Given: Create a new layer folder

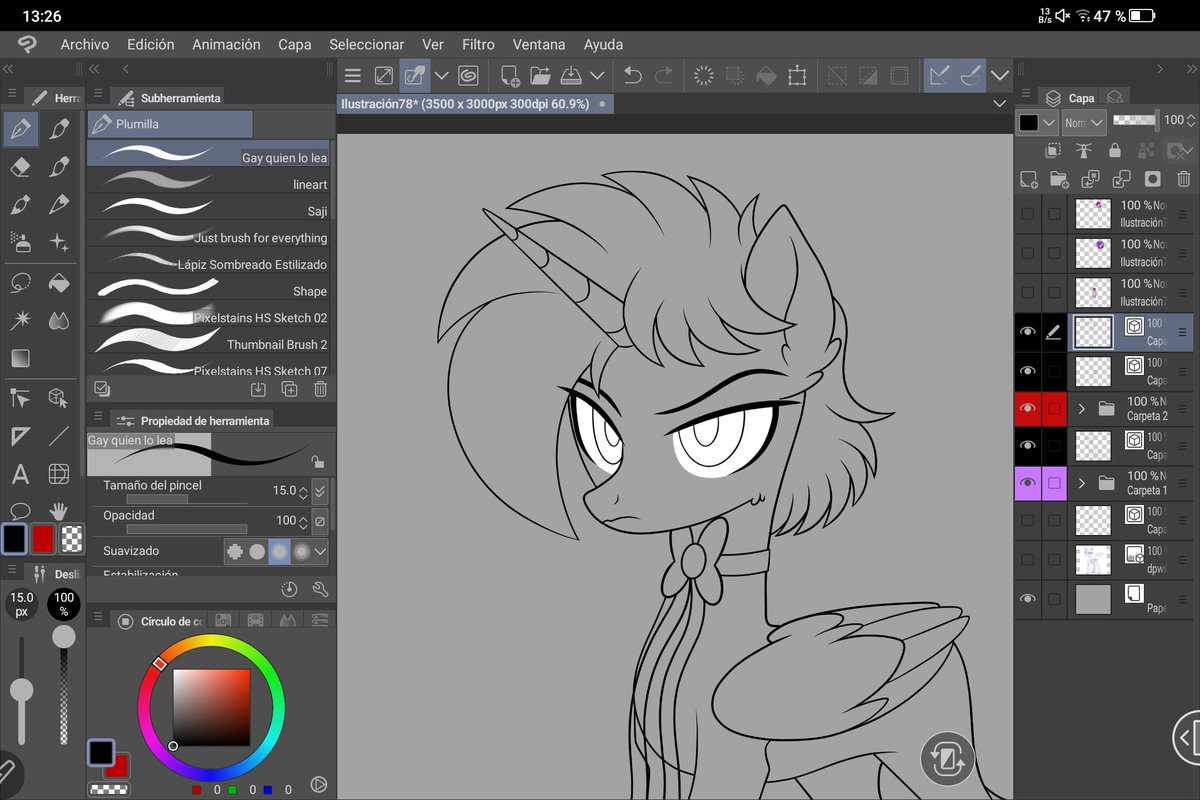Looking at the screenshot, I should click(x=1059, y=179).
